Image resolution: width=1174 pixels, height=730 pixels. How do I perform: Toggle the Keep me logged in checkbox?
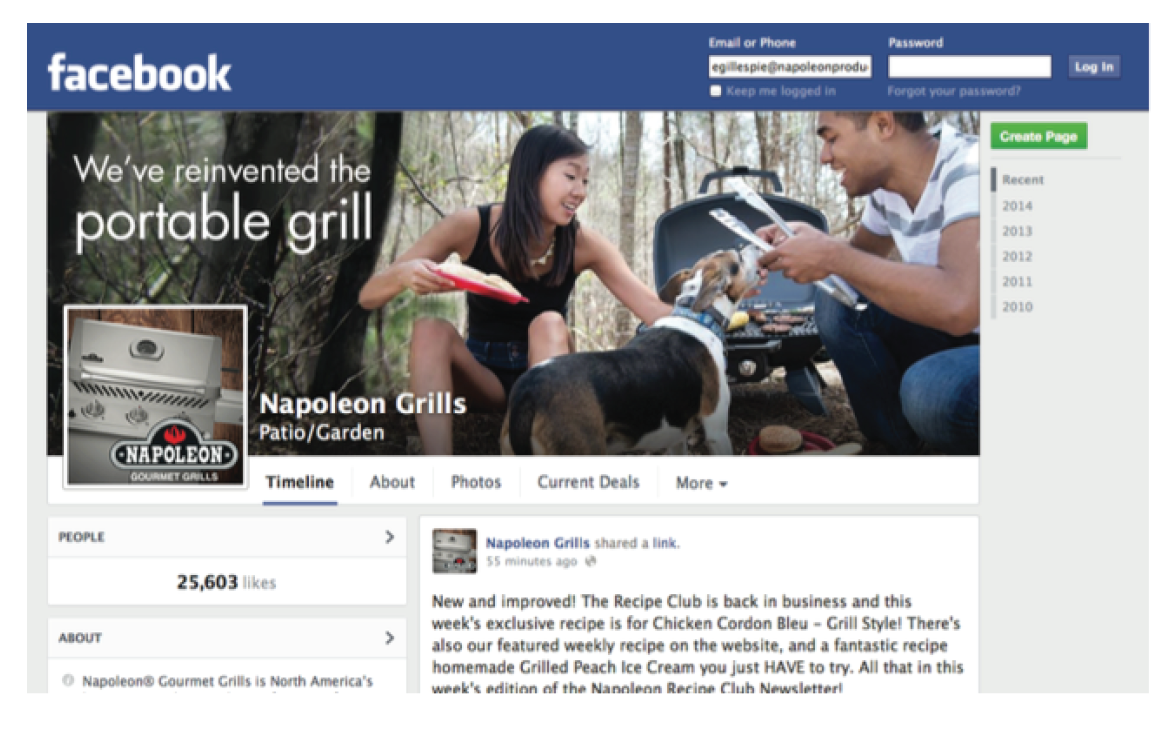pos(715,91)
